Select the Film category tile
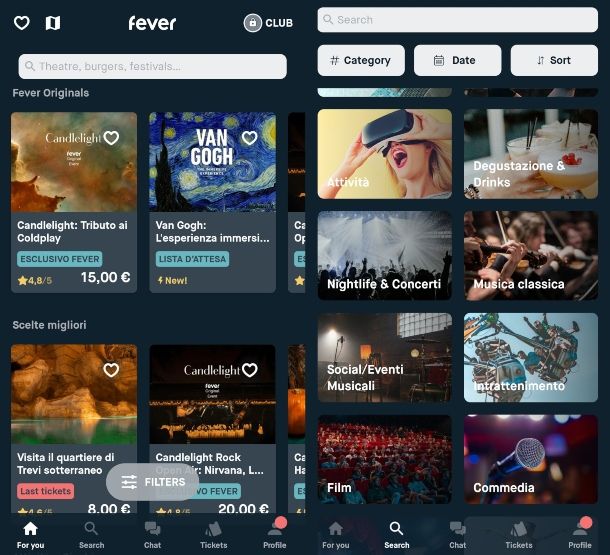Screen dimensions: 610x555 click(x=385, y=459)
